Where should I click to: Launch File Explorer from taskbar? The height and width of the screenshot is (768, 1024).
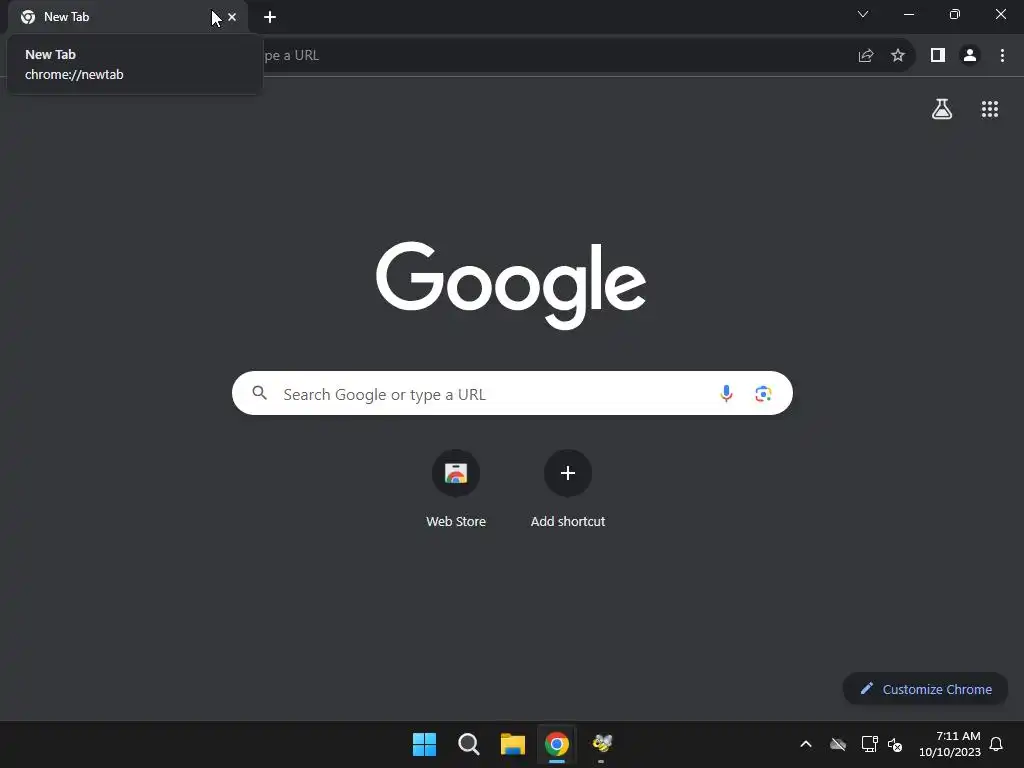click(x=513, y=744)
